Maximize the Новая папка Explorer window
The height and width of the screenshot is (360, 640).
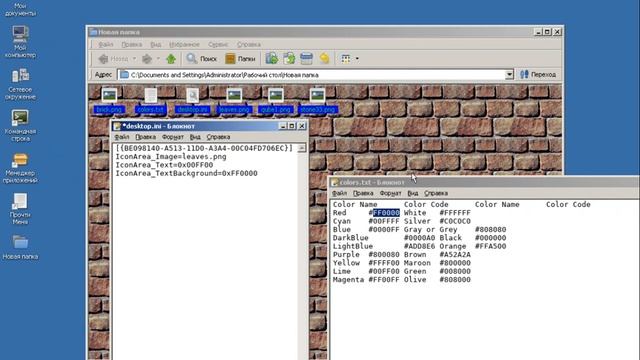[x=547, y=32]
